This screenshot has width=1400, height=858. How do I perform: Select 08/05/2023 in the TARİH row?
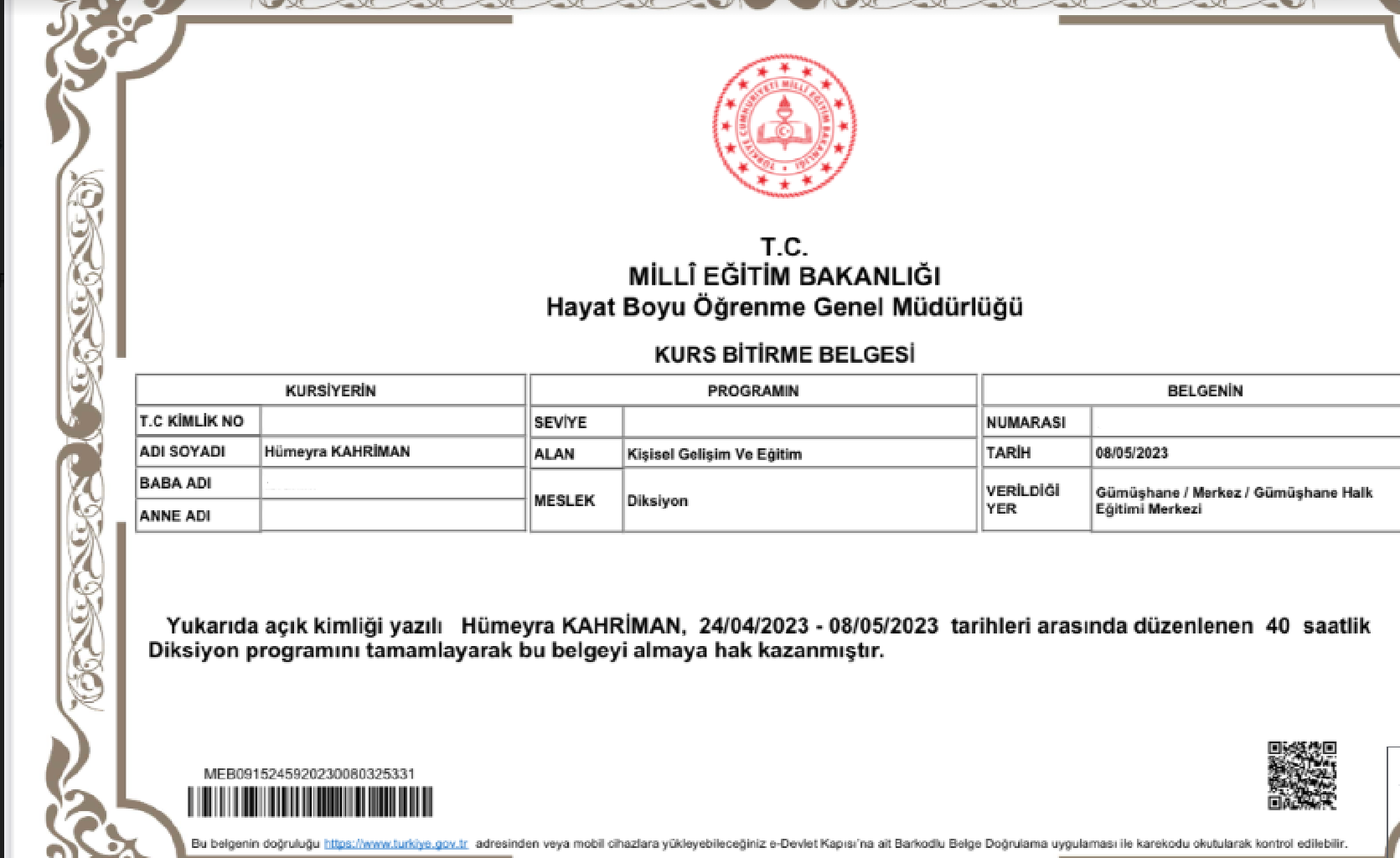coord(1131,453)
